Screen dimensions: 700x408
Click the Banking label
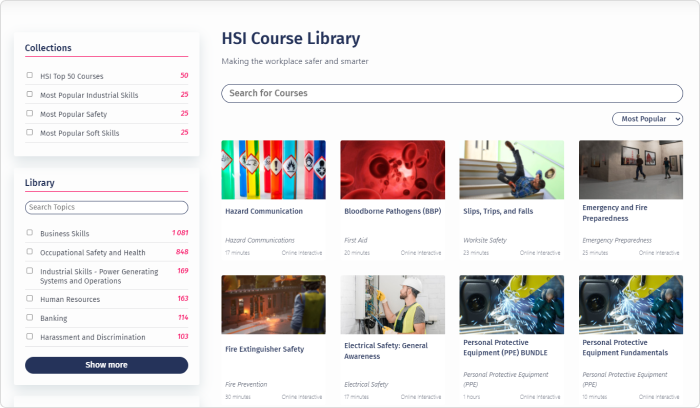tap(54, 318)
